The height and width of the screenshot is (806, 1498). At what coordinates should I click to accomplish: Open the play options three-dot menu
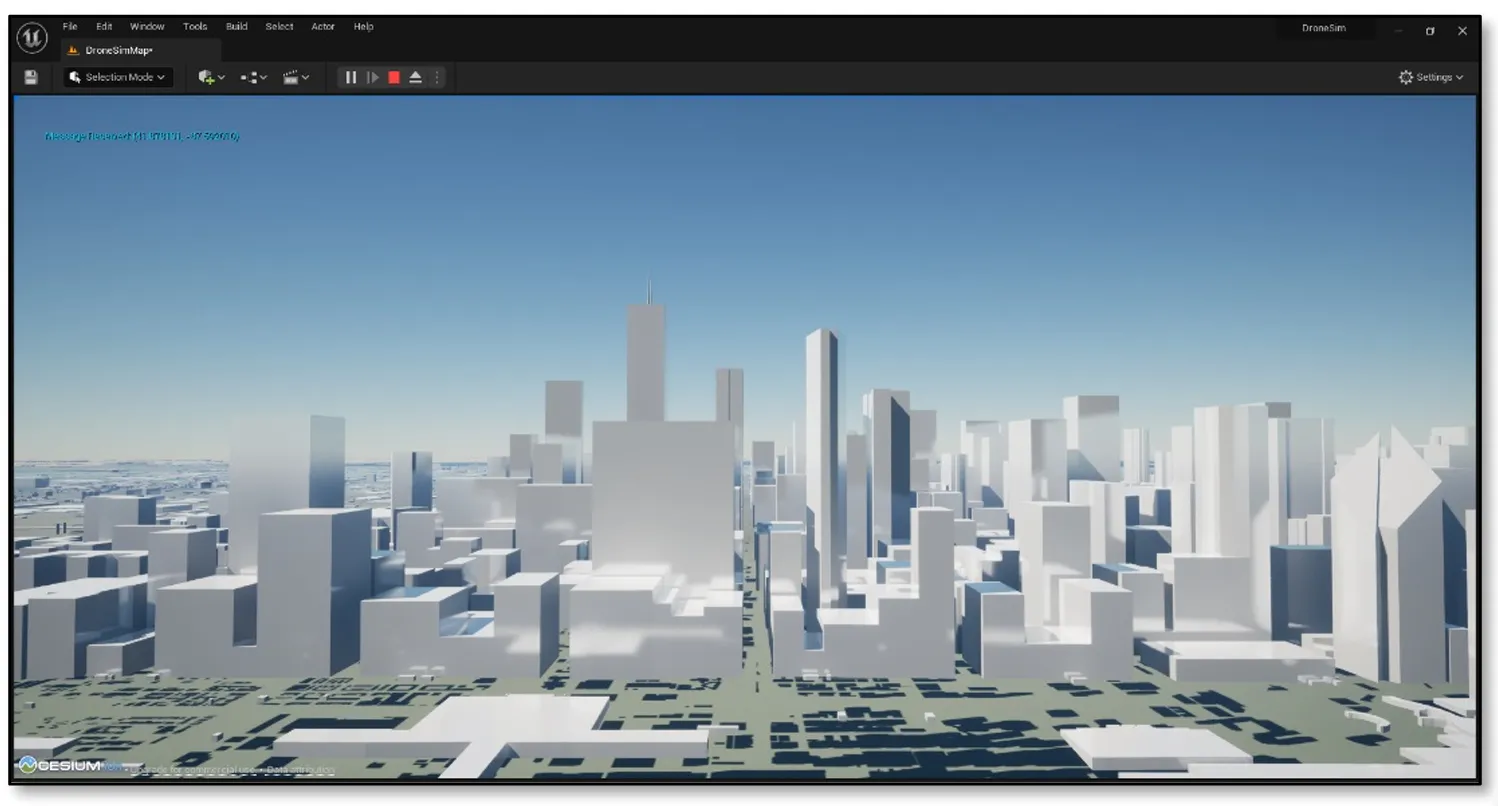[436, 77]
